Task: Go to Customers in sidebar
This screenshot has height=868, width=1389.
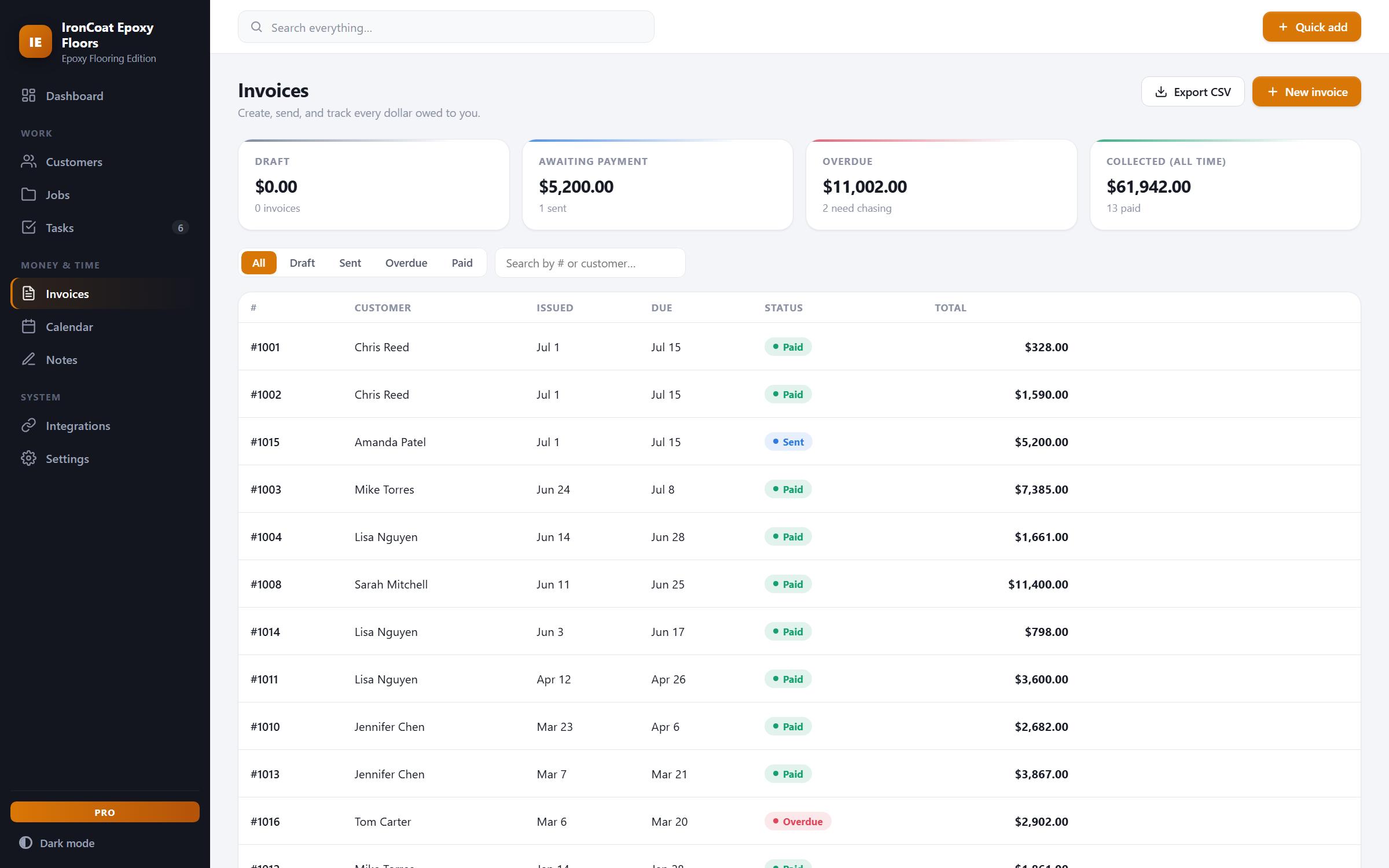Action: click(x=105, y=161)
